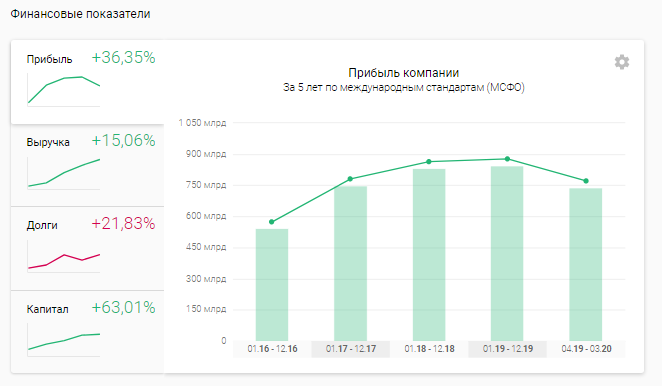Click the Капитал sparkline chart
Screen dimensions: 662x386
pos(64,340)
